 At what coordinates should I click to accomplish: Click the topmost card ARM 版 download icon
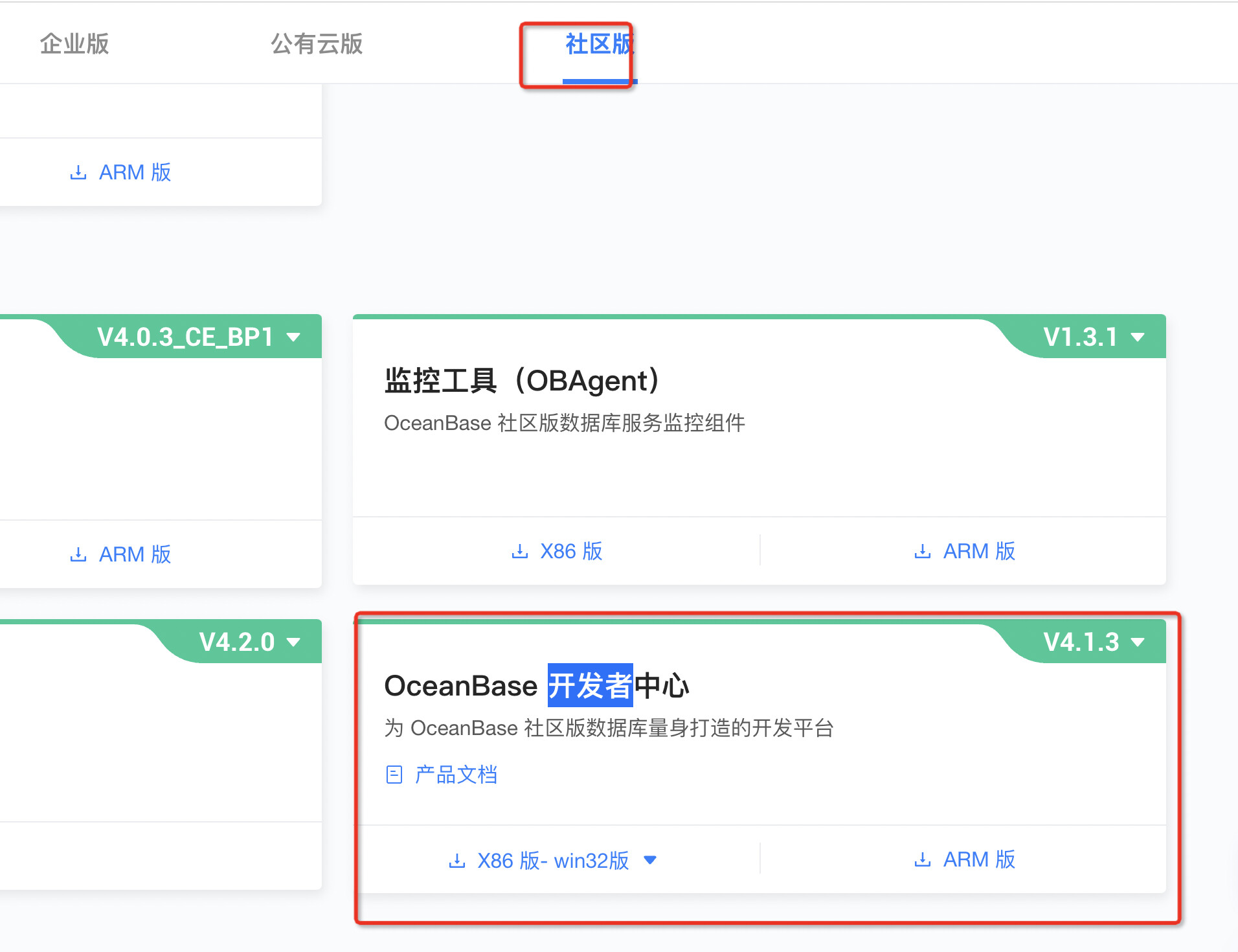(x=78, y=172)
